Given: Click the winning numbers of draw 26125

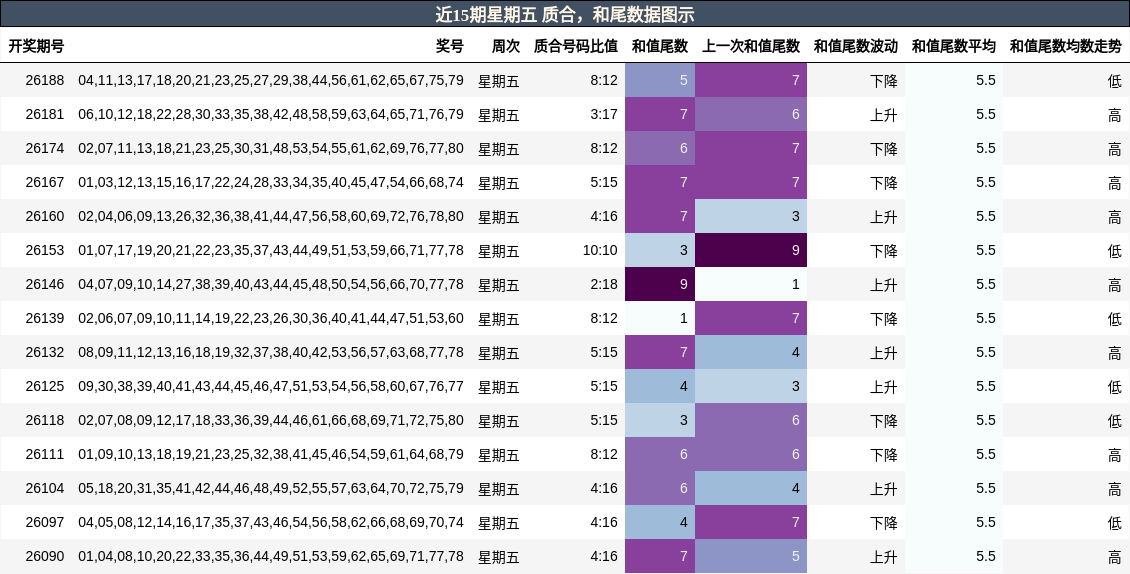Looking at the screenshot, I should click(271, 386).
